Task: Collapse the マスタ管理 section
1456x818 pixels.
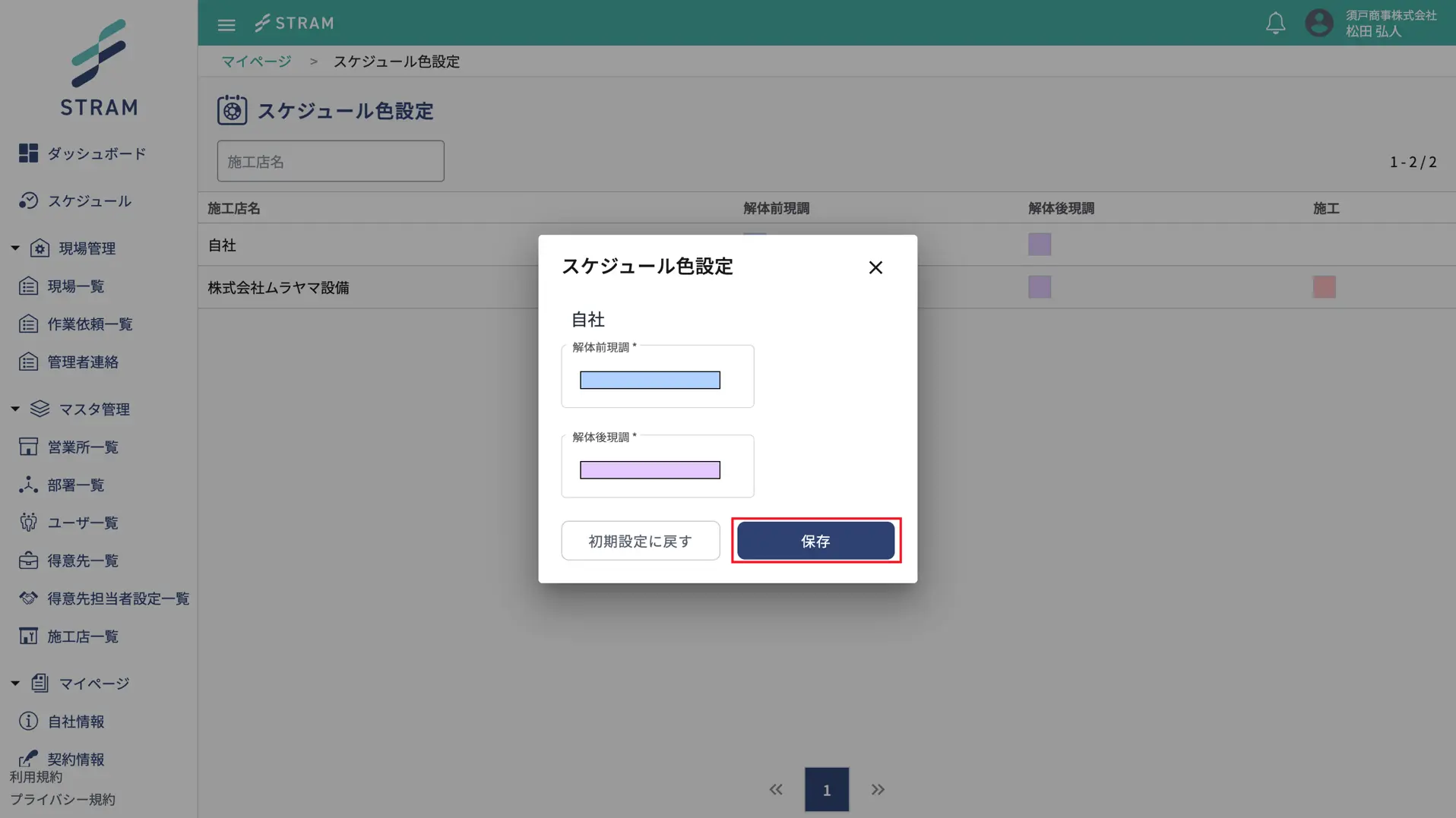Action: coord(14,409)
